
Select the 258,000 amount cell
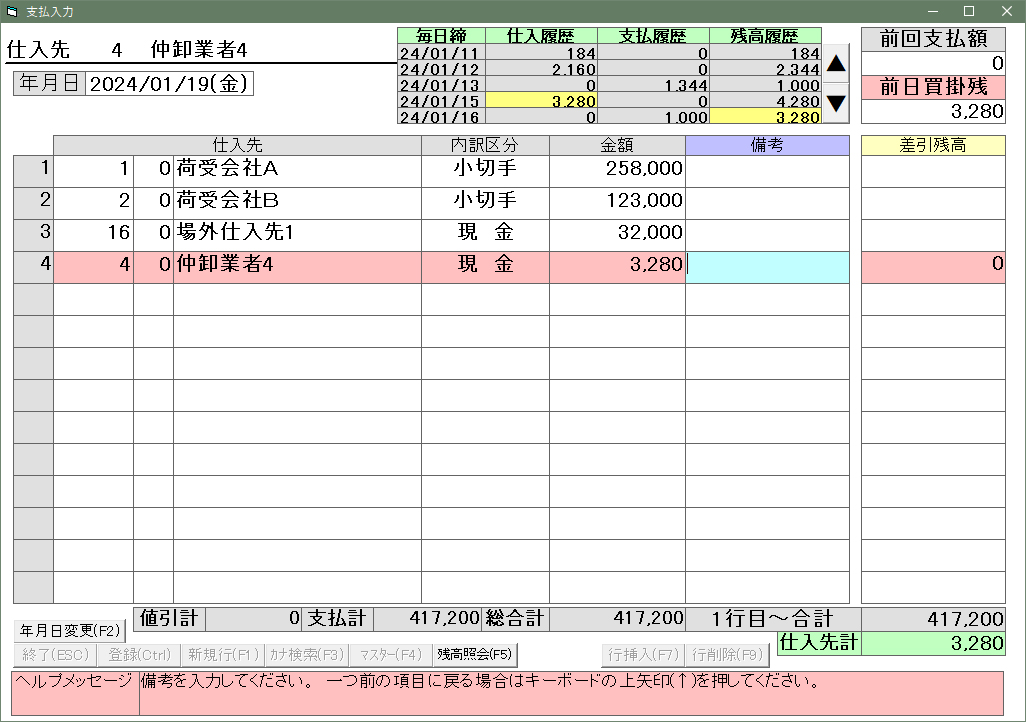[x=617, y=170]
